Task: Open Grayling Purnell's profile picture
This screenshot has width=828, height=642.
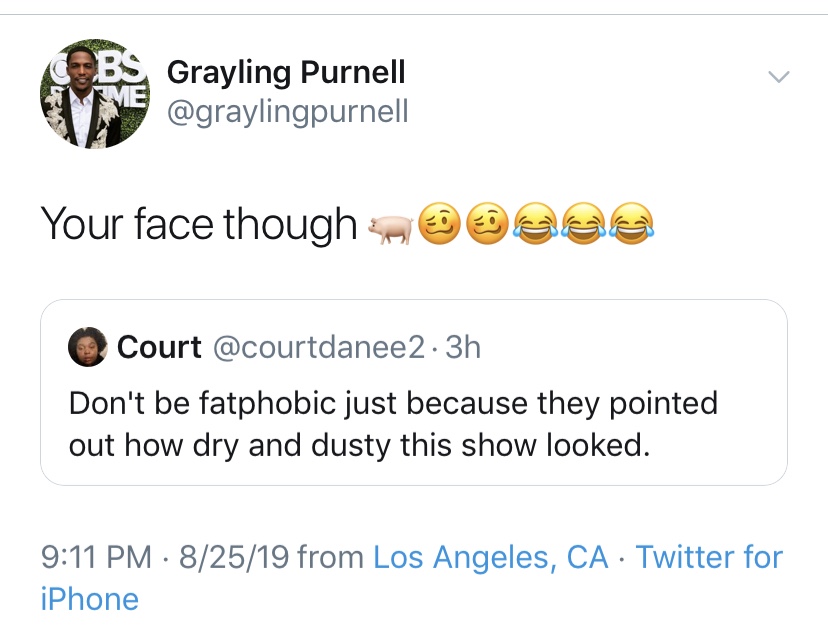Action: 93,97
